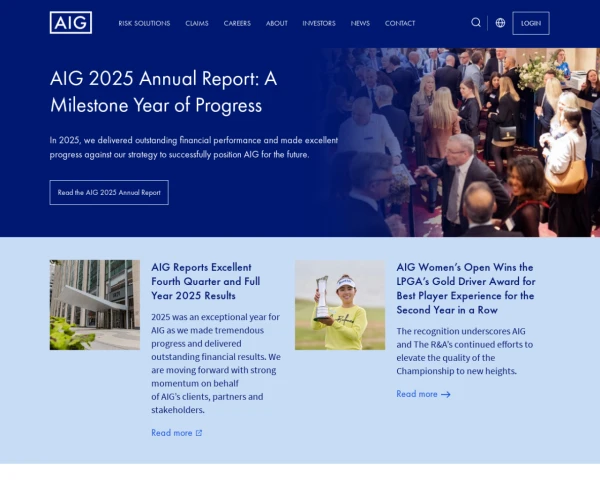Open the Risk Solutions menu
This screenshot has height=480, width=600.
point(144,23)
